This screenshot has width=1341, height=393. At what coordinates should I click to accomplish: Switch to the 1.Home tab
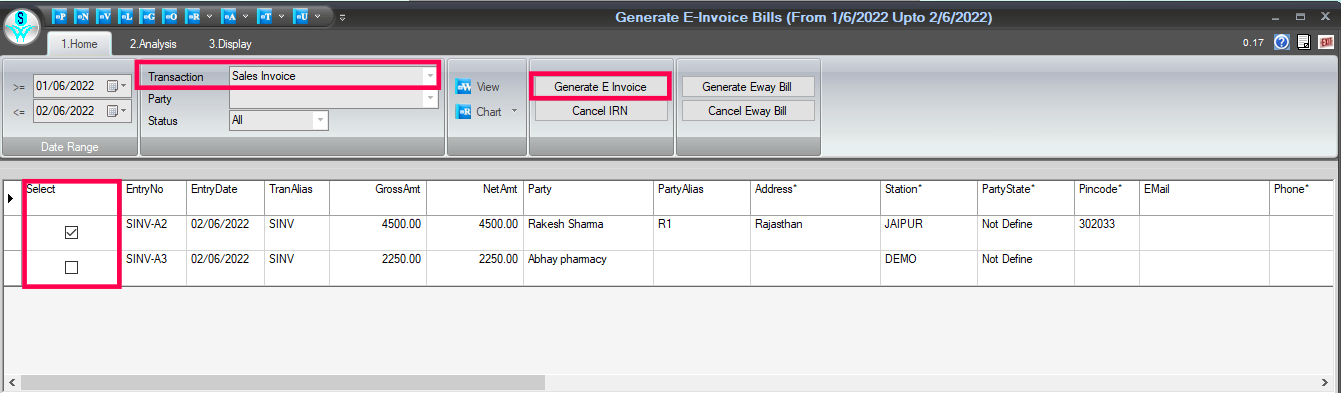coord(80,44)
